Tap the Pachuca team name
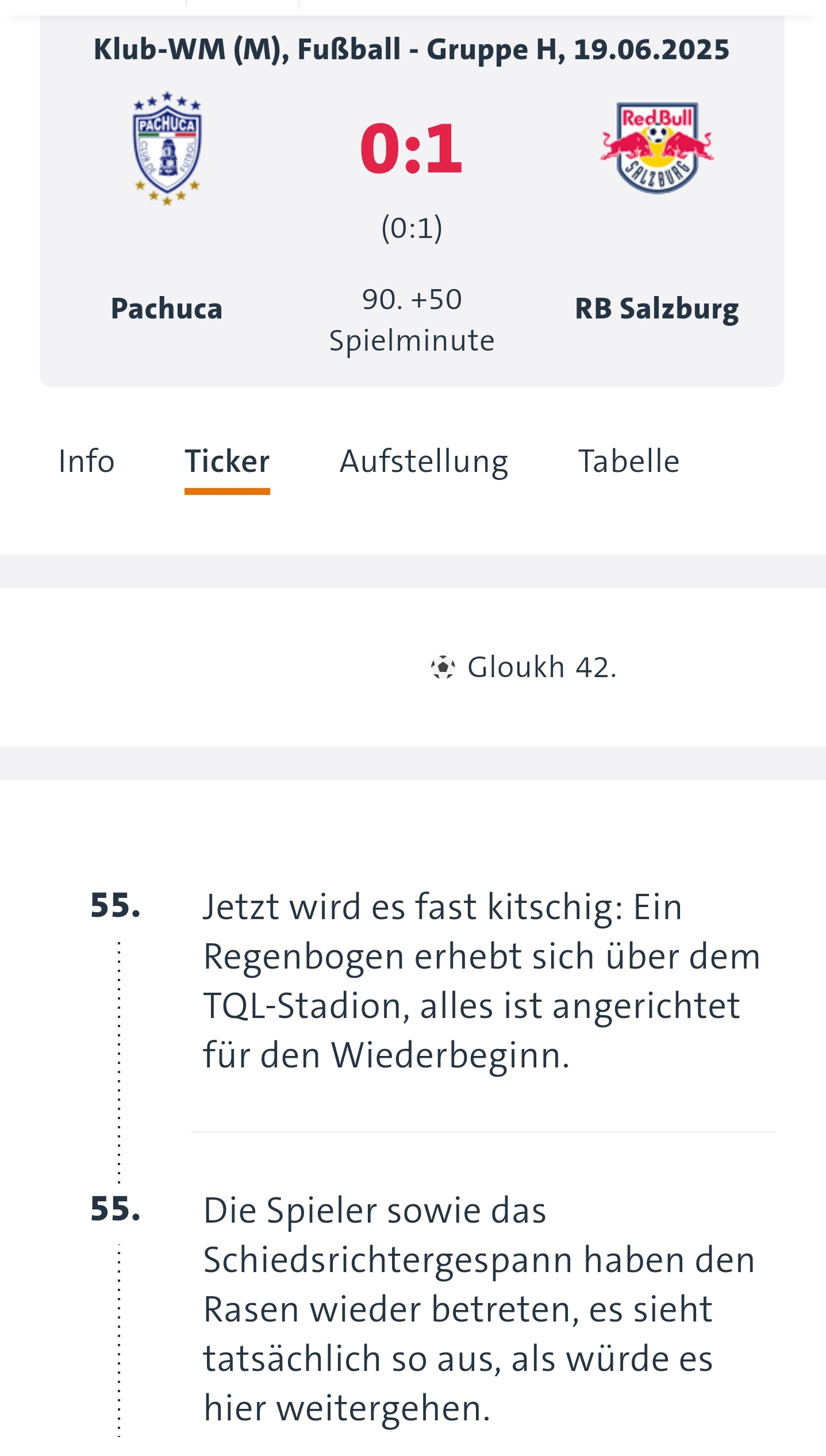 [x=167, y=309]
